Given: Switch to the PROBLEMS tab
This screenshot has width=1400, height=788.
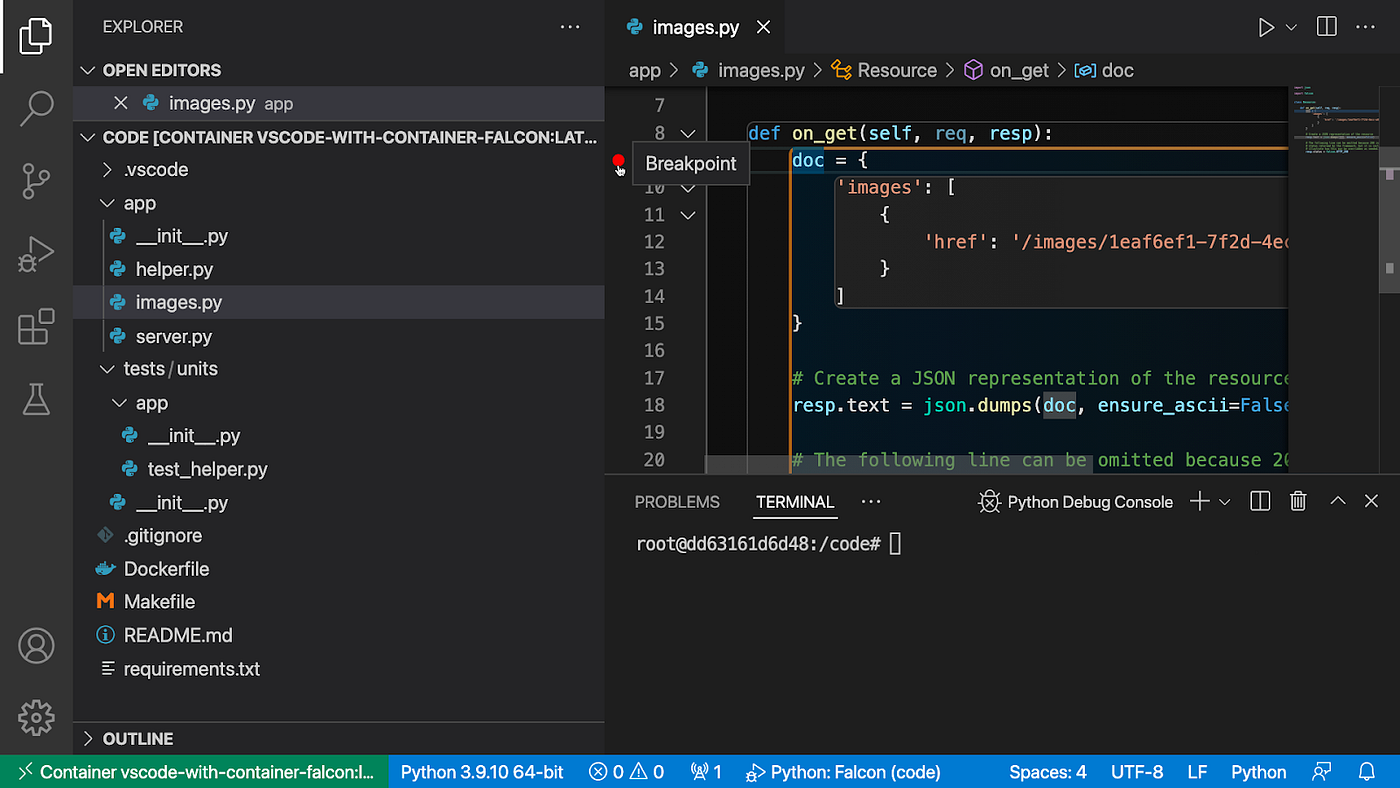Looking at the screenshot, I should pos(677,502).
